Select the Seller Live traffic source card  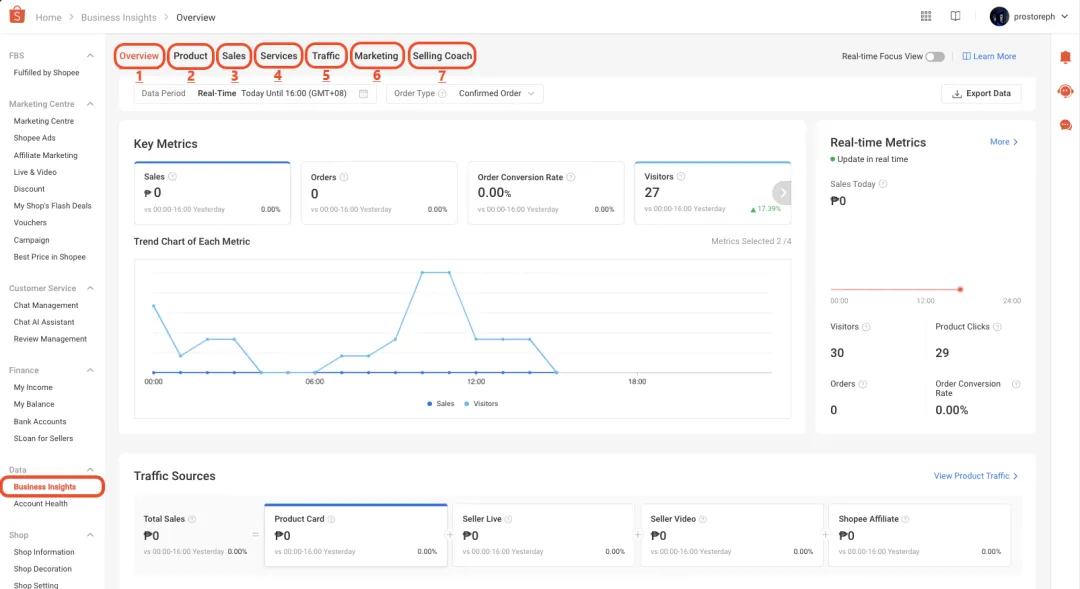pos(543,535)
